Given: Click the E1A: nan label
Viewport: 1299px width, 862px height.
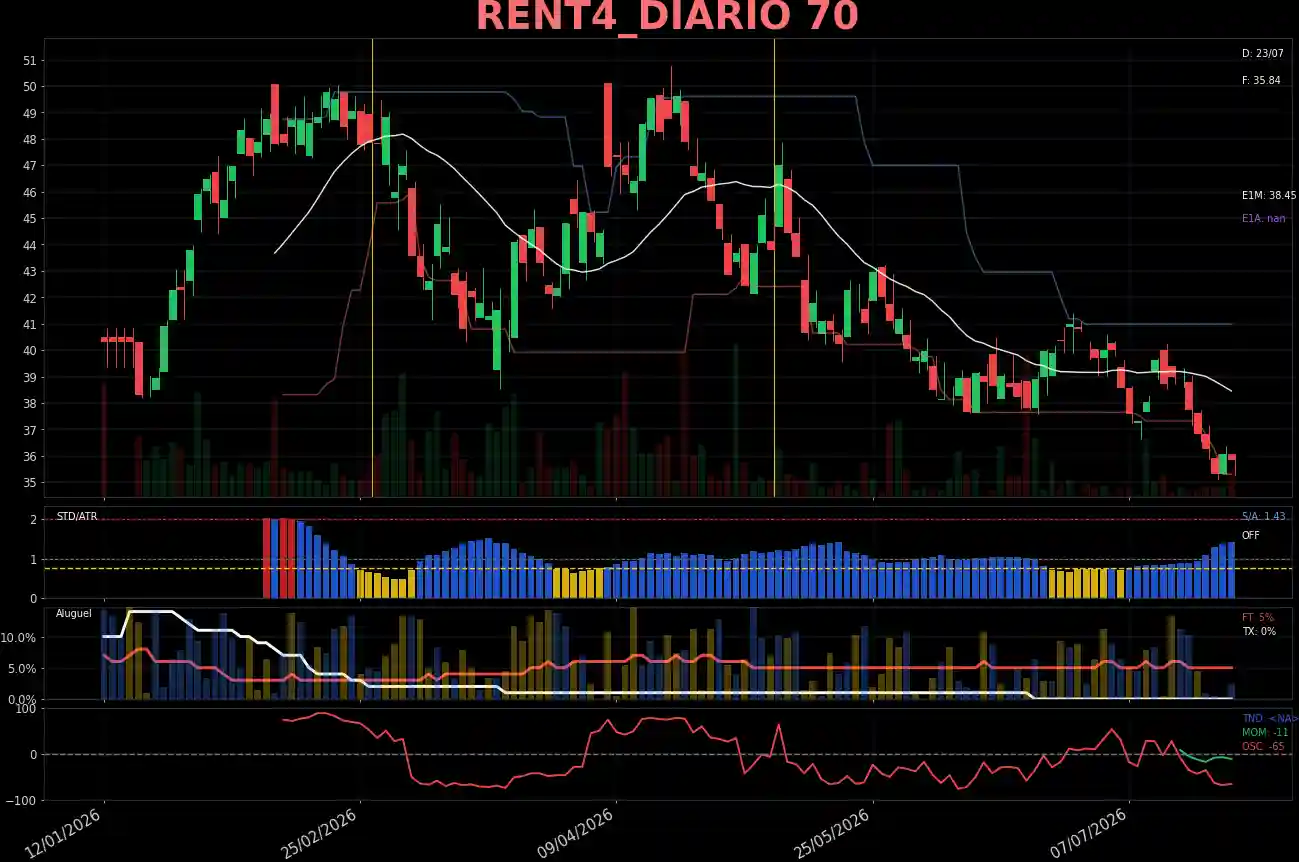Looking at the screenshot, I should 1264,218.
